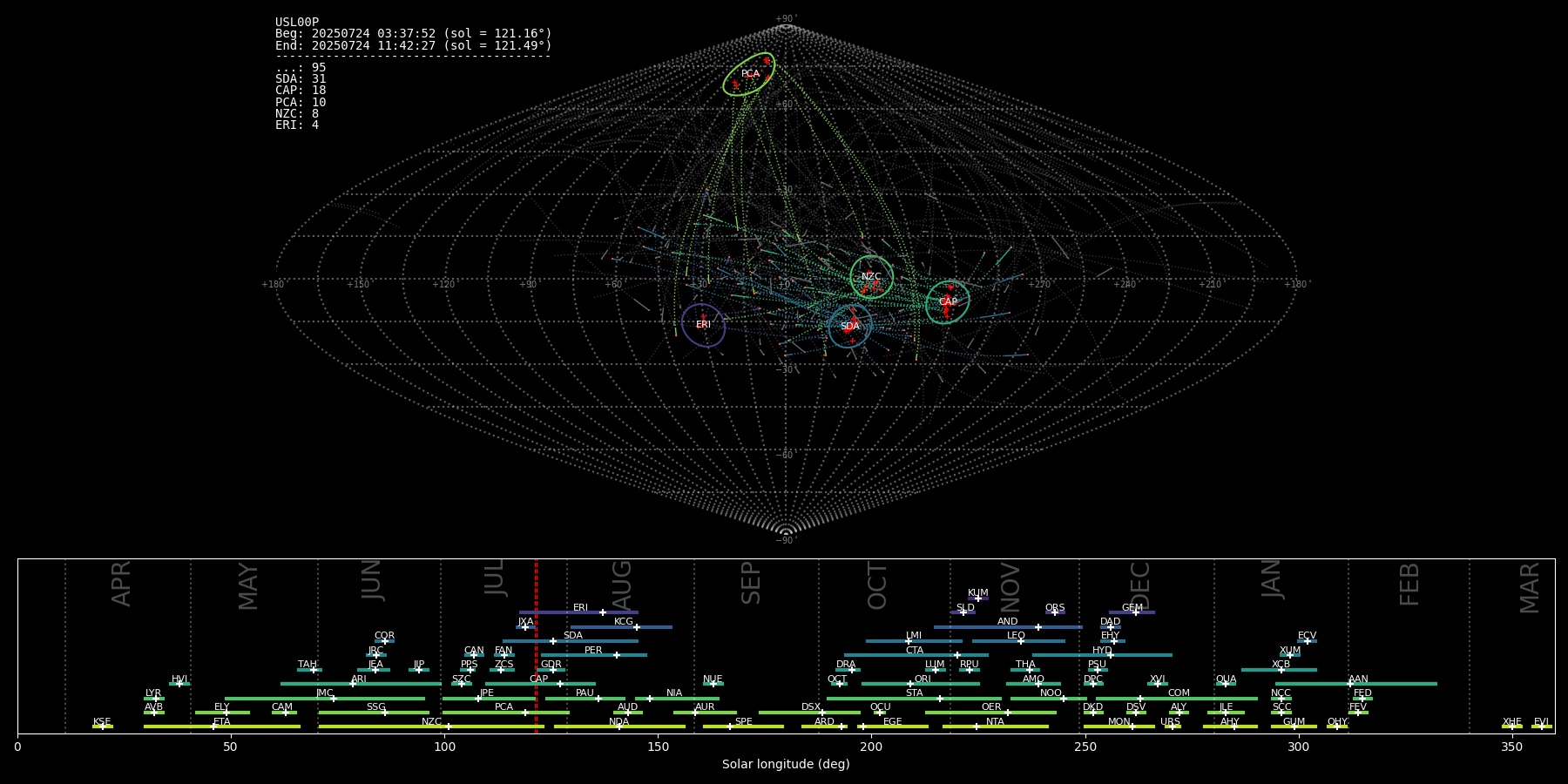The image size is (1568, 784).
Task: Click the APR month label in timeline
Action: click(x=121, y=584)
